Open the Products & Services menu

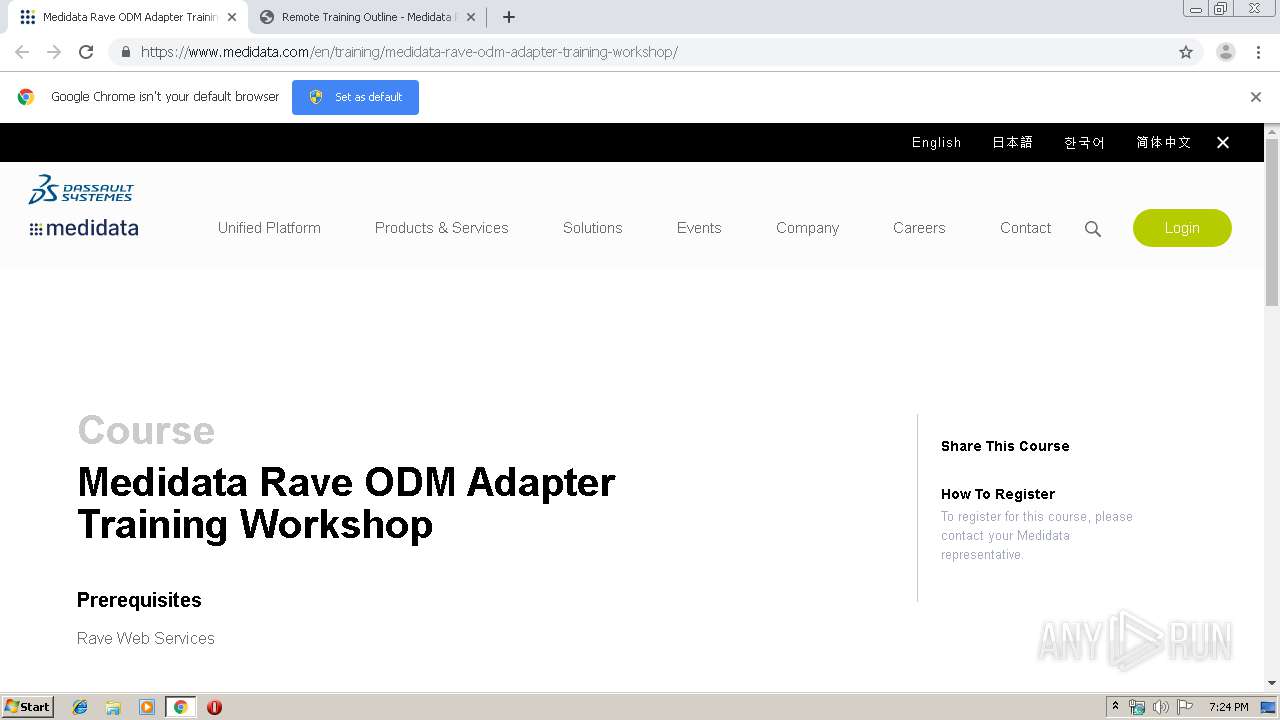pyautogui.click(x=442, y=228)
